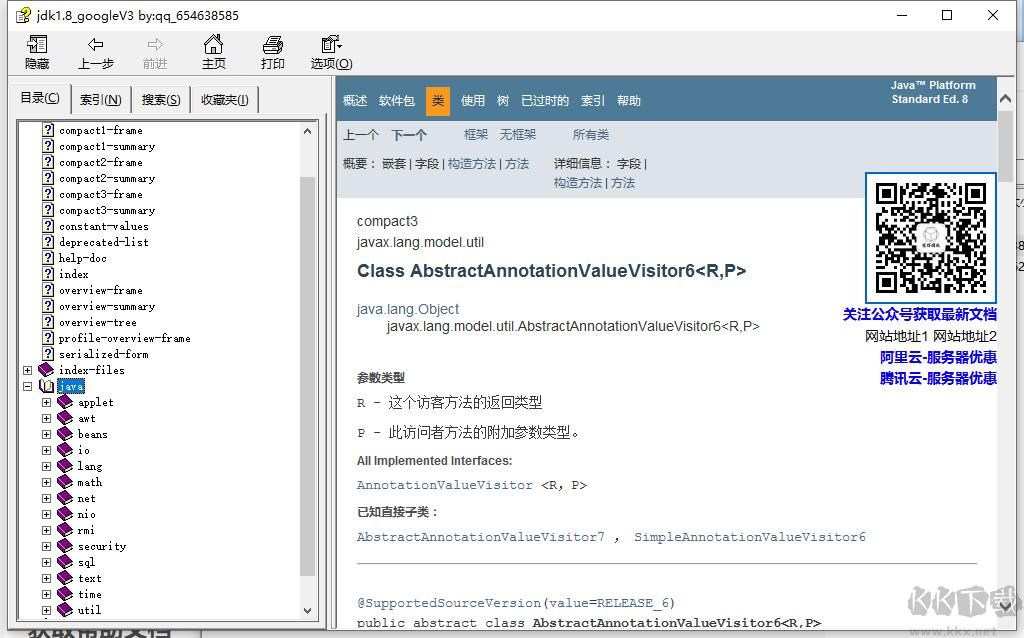Click the tree panel scroll-up arrow
Viewport: 1024px width, 638px height.
pyautogui.click(x=308, y=131)
